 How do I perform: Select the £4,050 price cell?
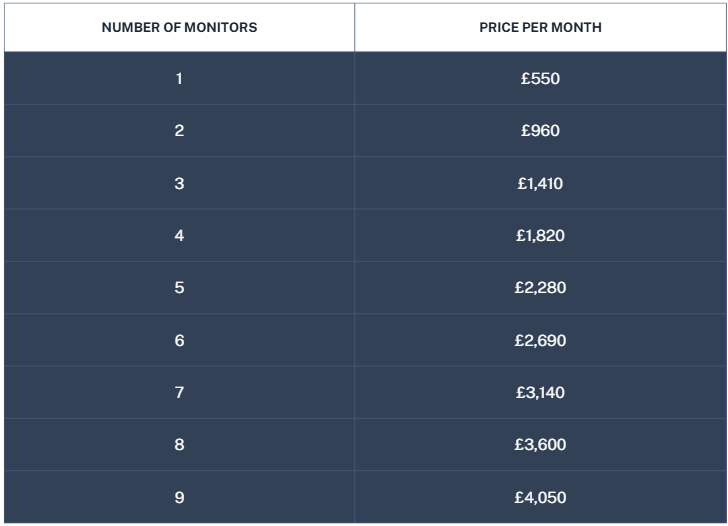(540, 497)
